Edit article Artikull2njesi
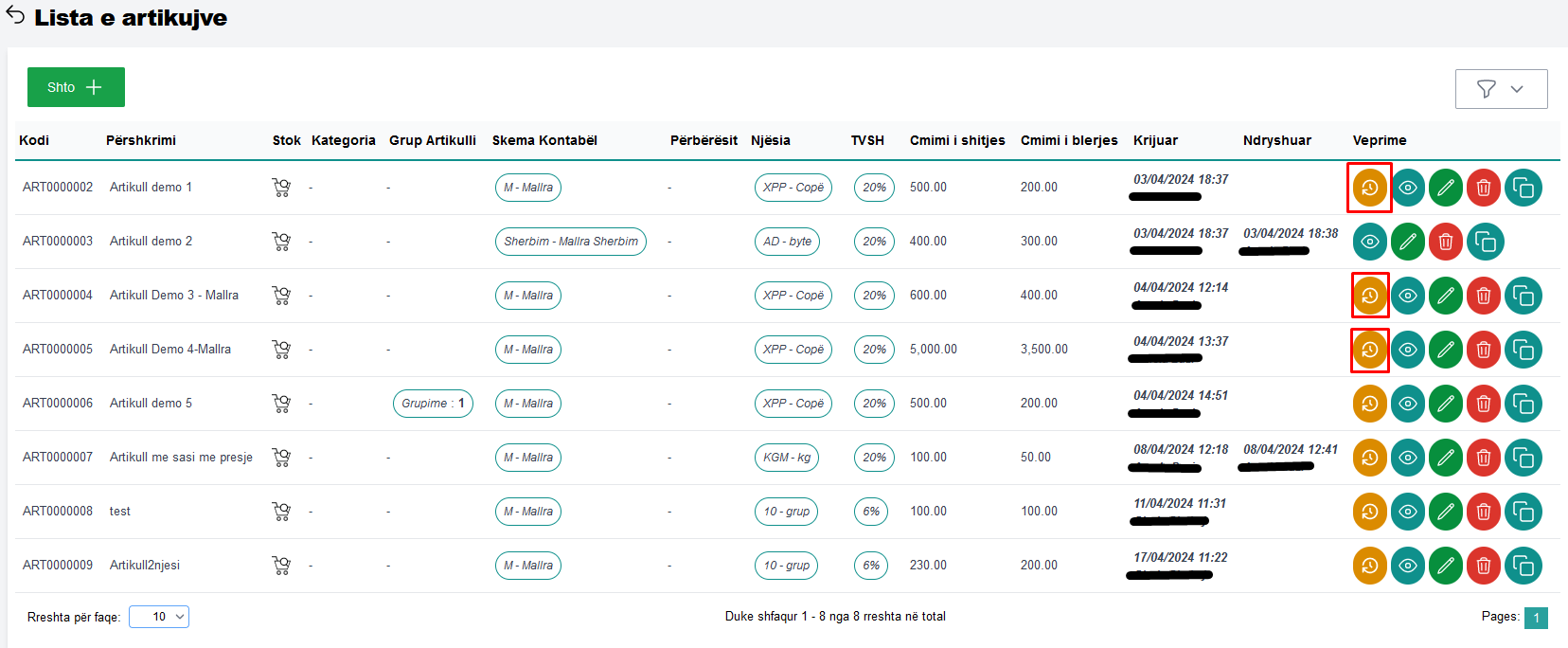The image size is (1568, 648). [x=1445, y=566]
